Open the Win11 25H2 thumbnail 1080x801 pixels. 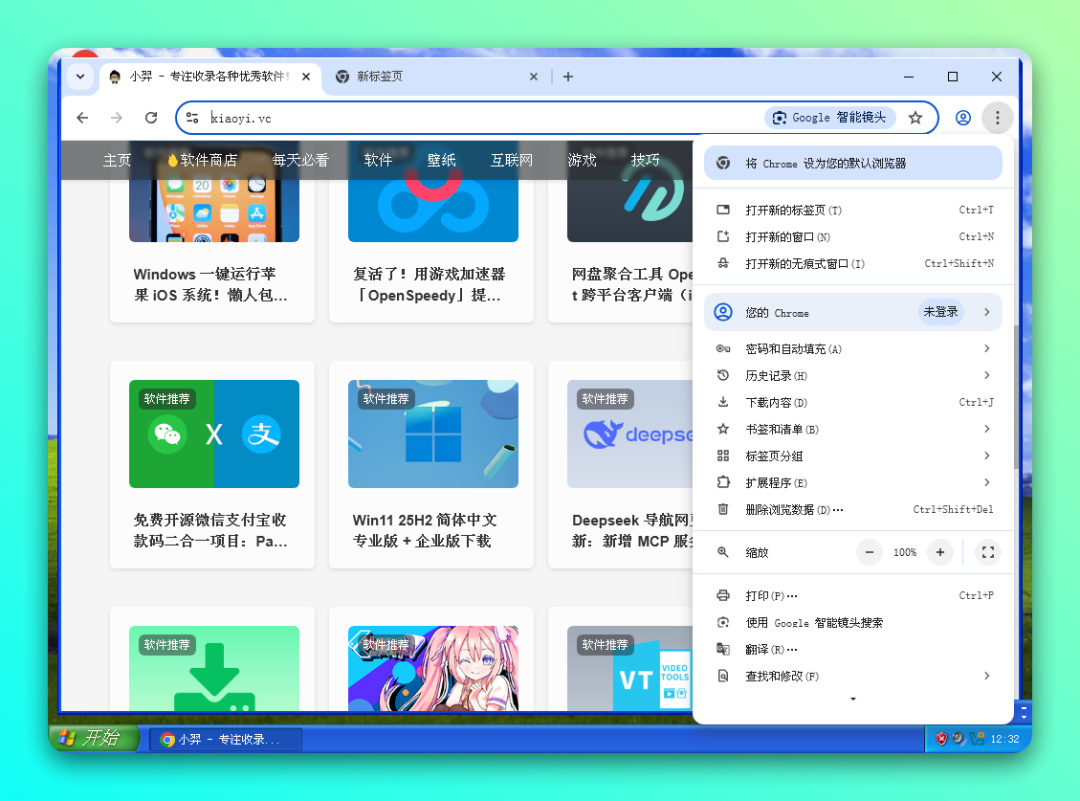tap(433, 434)
